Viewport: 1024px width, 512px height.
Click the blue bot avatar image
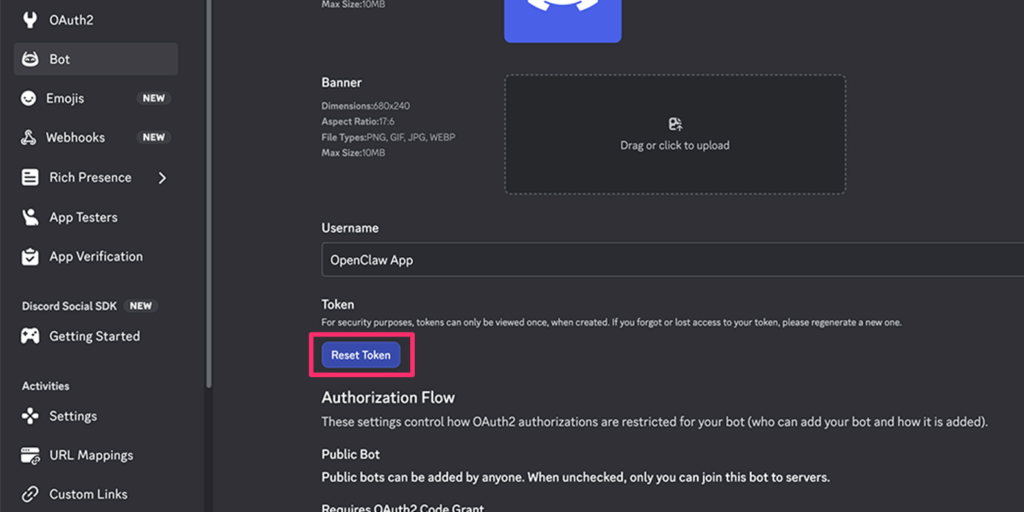click(562, 20)
